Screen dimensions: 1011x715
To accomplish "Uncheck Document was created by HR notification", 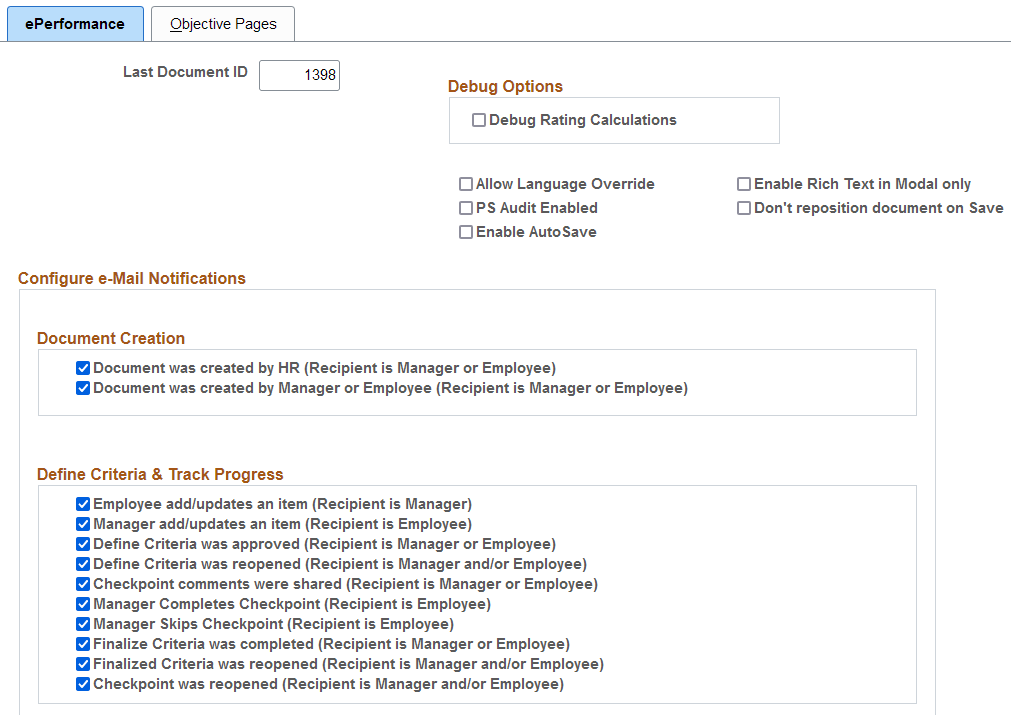I will pos(83,368).
